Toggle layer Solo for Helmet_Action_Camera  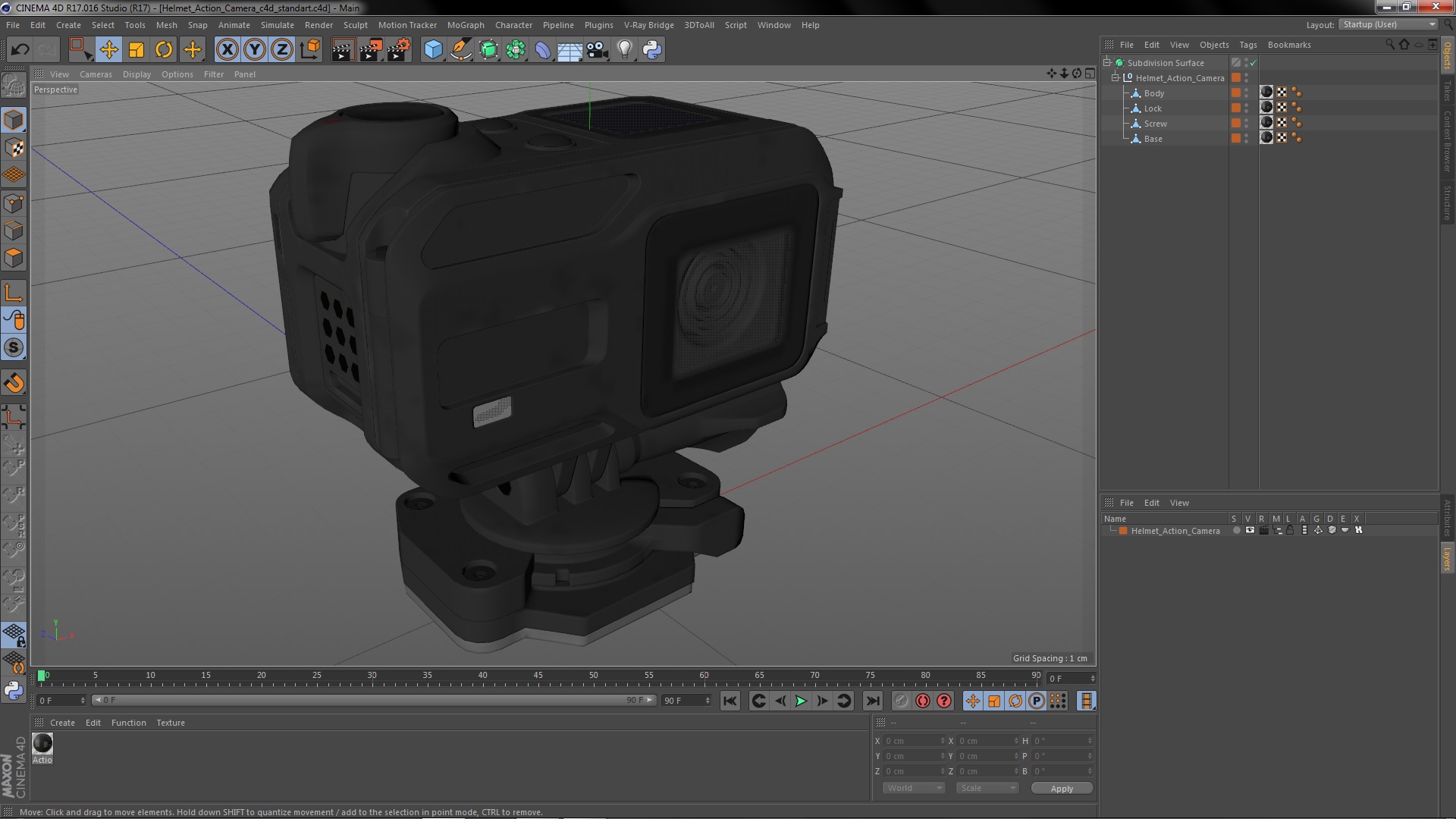(1236, 531)
